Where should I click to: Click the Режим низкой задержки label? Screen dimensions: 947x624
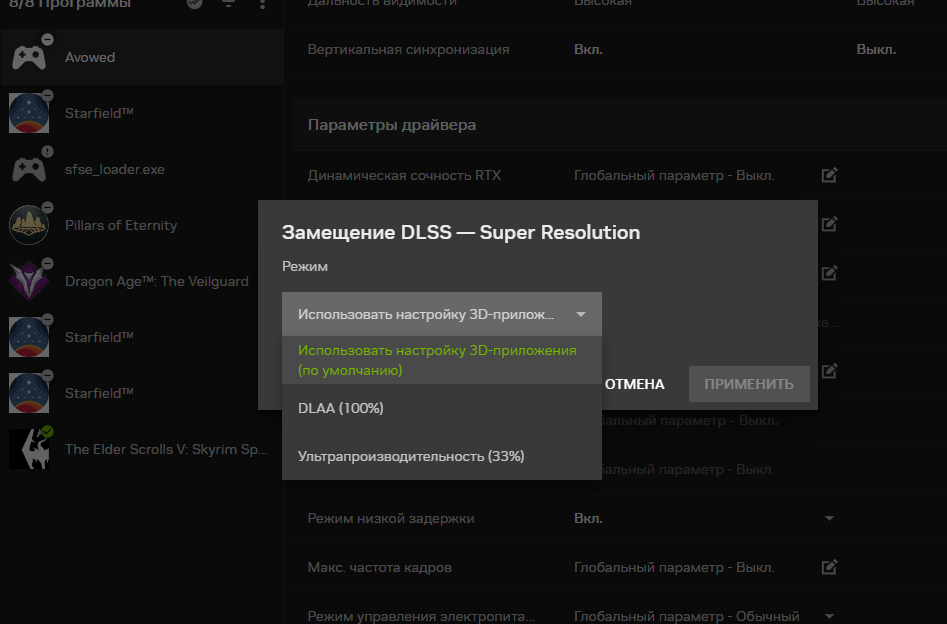tap(391, 518)
